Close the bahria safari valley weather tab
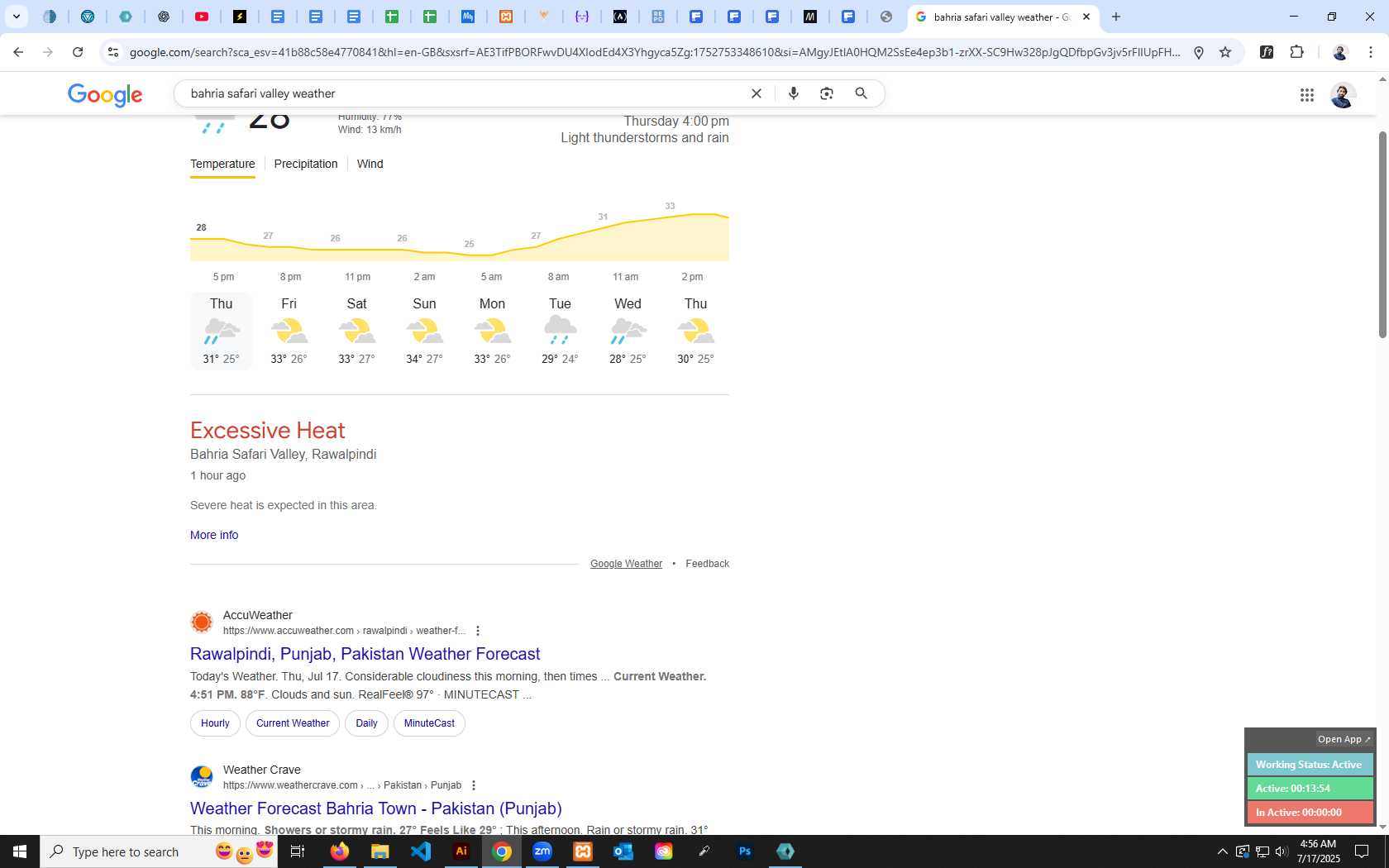This screenshot has height=868, width=1389. coord(1086,17)
